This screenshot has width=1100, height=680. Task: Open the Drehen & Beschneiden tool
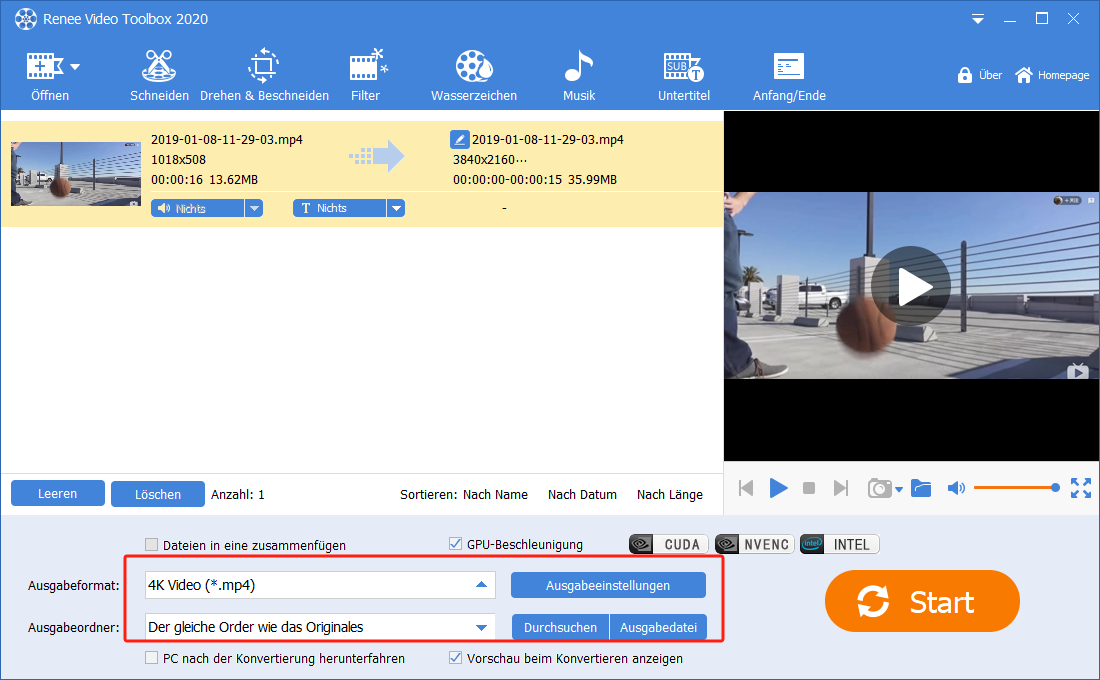(264, 75)
